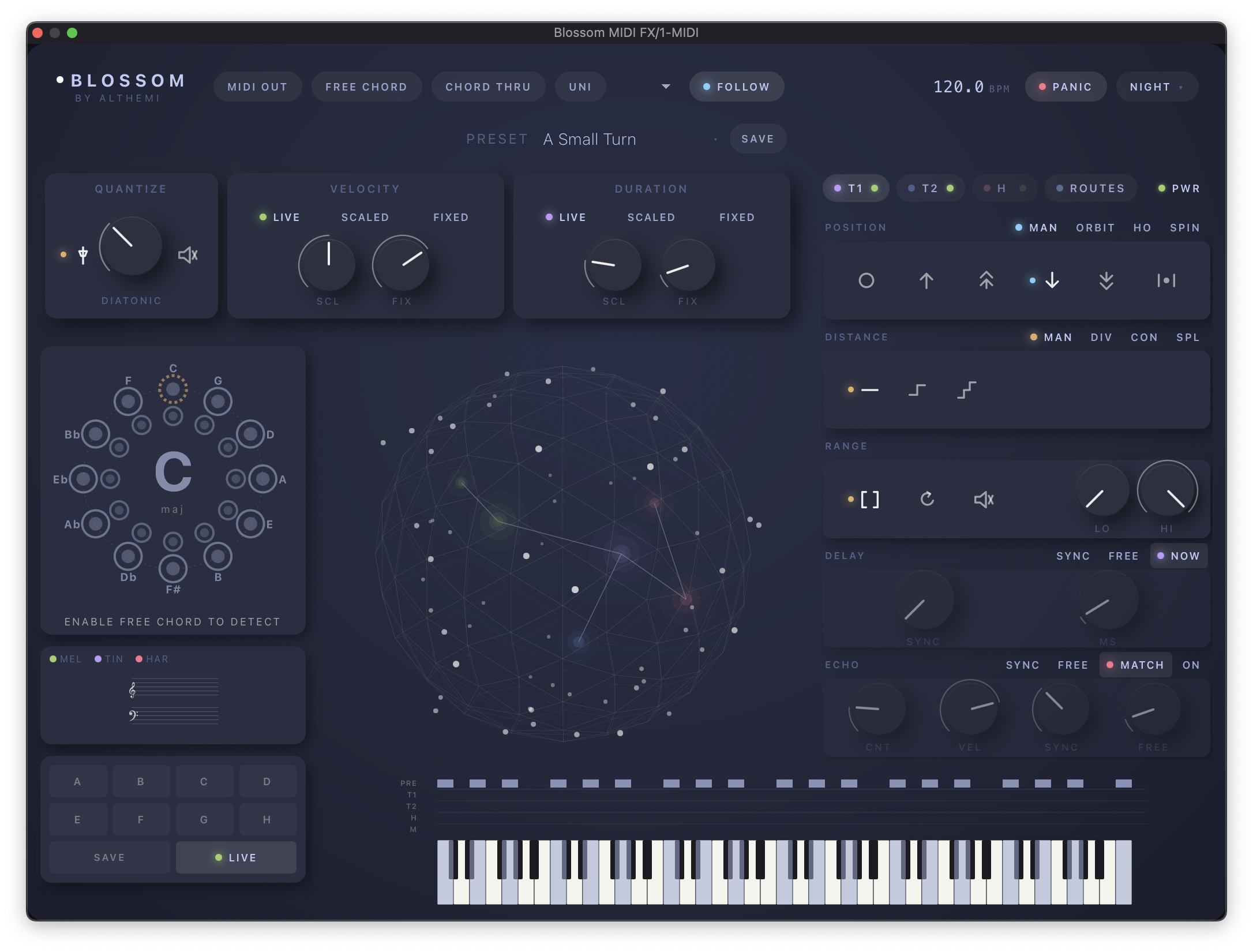Select the F# note in circle of fifths
1253x952 pixels.
point(173,569)
